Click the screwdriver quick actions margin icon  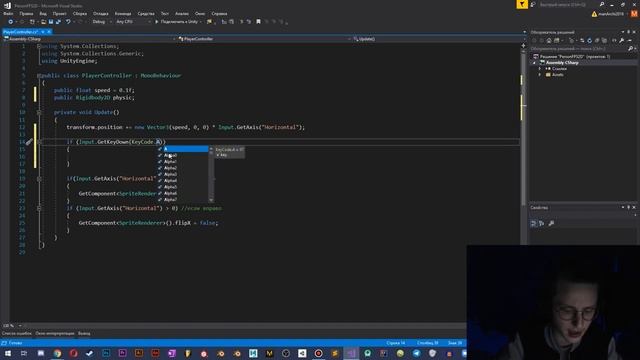coord(29,142)
